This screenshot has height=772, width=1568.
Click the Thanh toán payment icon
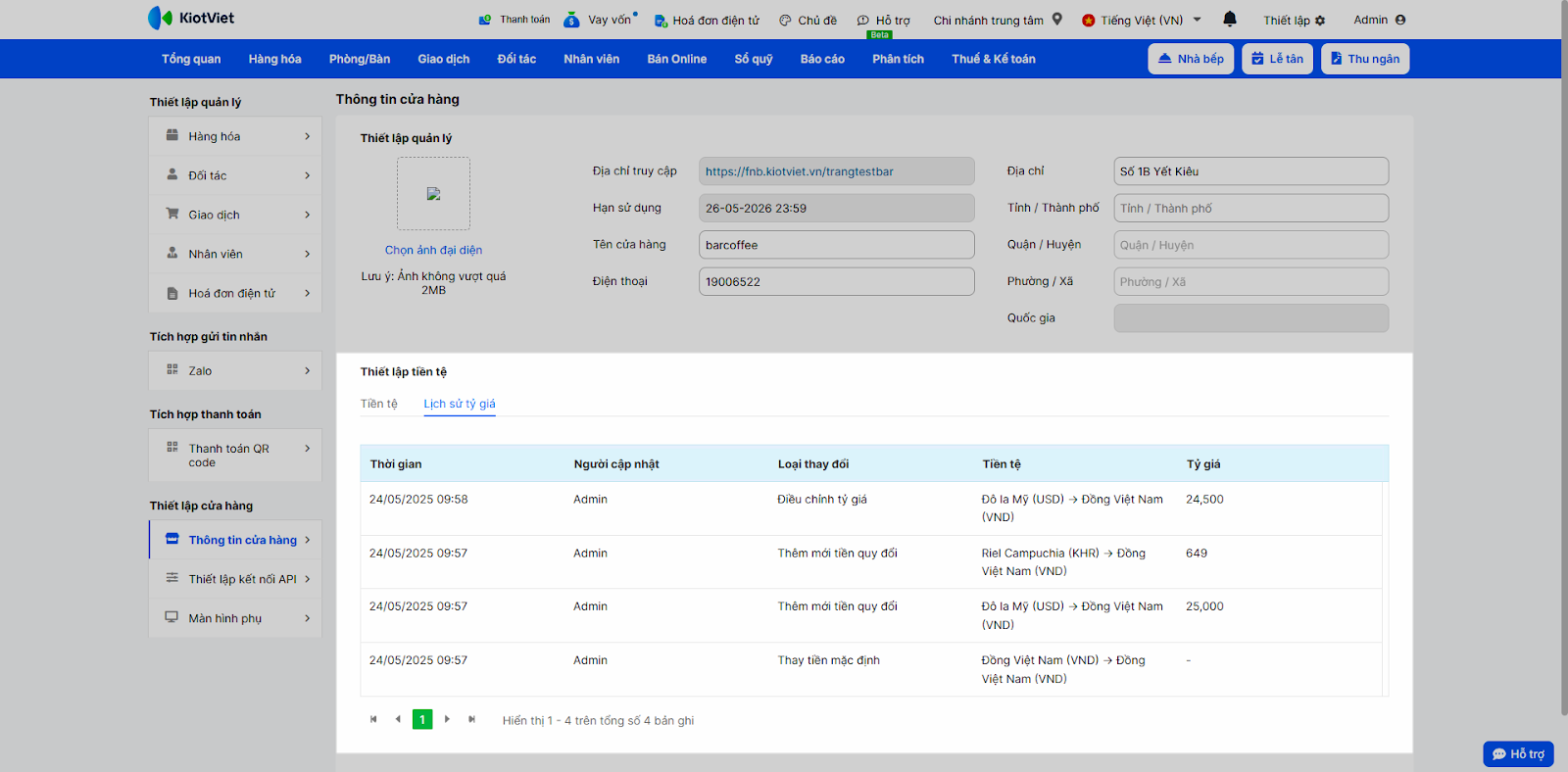pyautogui.click(x=485, y=20)
